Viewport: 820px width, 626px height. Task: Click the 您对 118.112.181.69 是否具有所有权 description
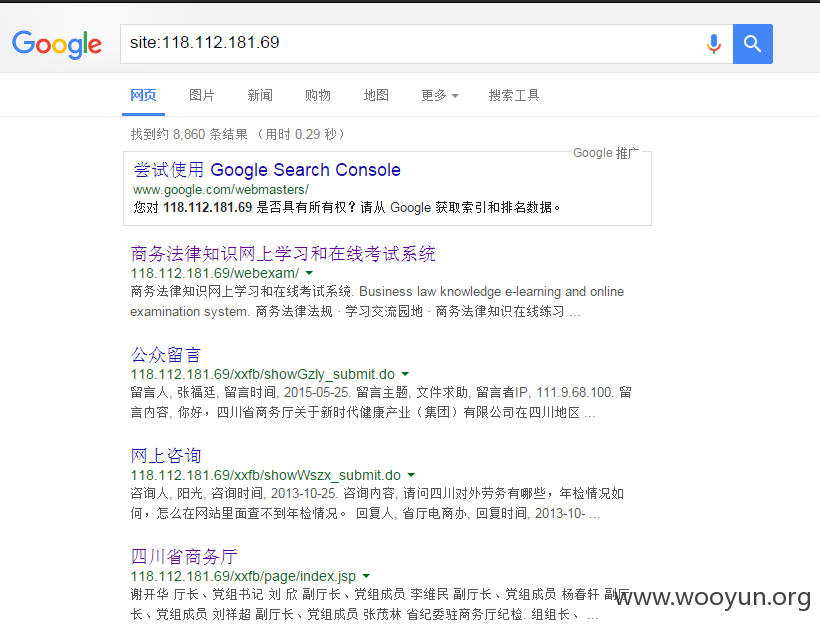coord(346,208)
